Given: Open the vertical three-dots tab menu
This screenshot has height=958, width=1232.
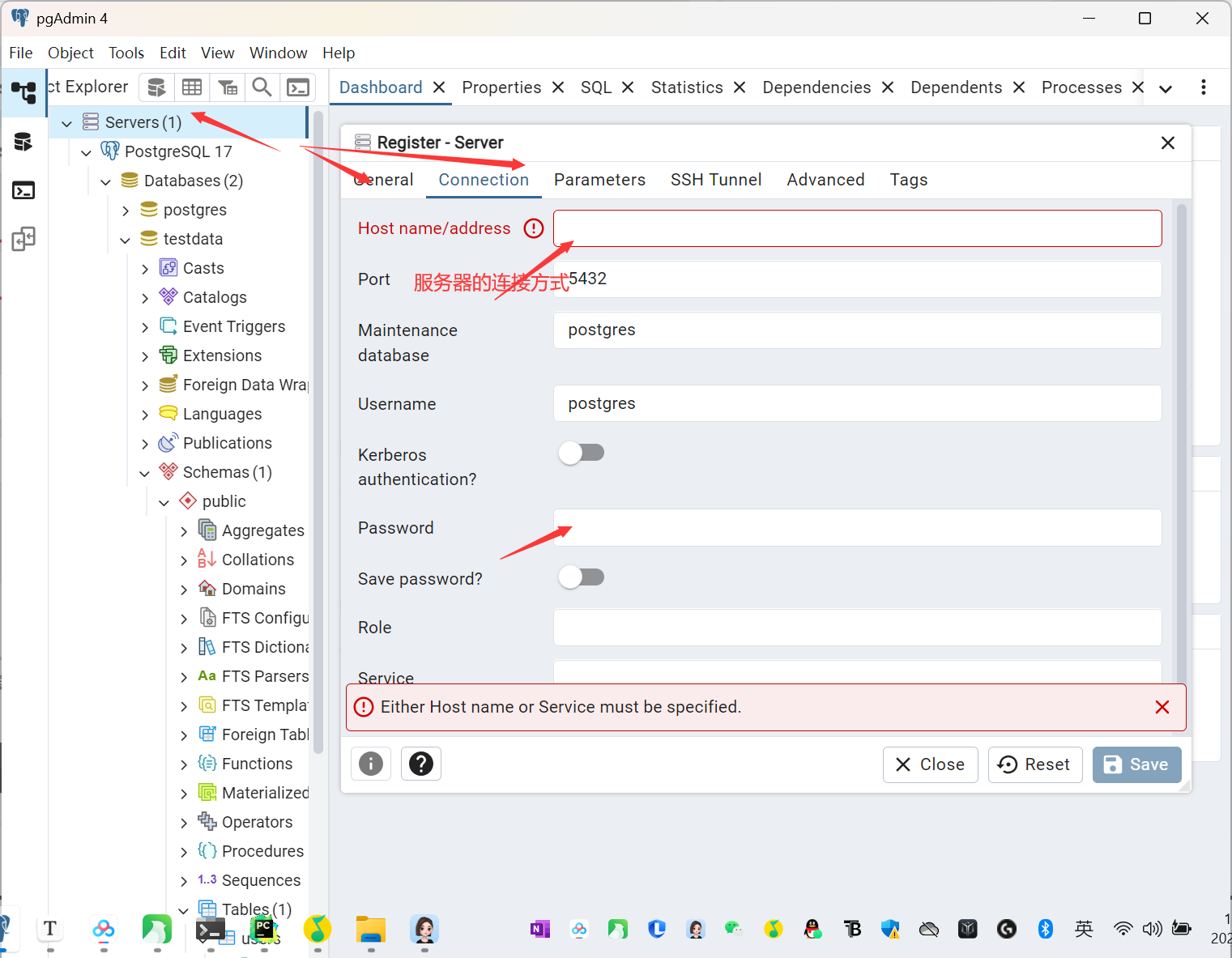Looking at the screenshot, I should click(1204, 87).
